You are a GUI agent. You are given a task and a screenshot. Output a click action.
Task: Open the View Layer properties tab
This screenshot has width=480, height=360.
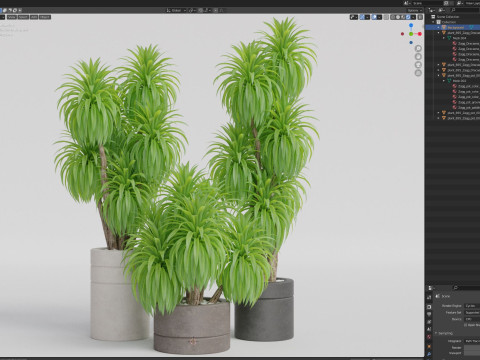click(429, 322)
